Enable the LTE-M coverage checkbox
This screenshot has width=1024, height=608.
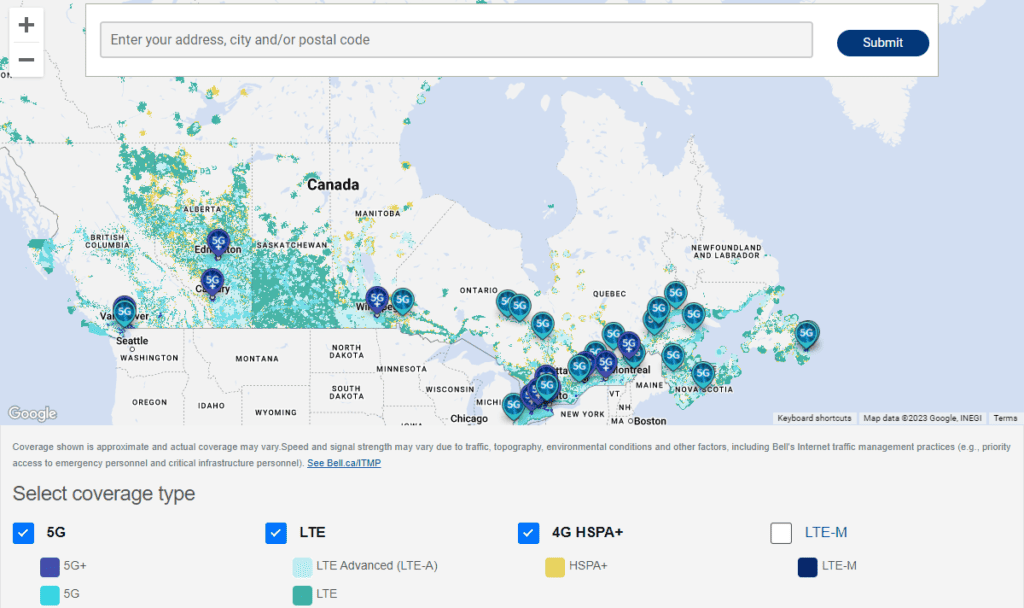coord(781,533)
